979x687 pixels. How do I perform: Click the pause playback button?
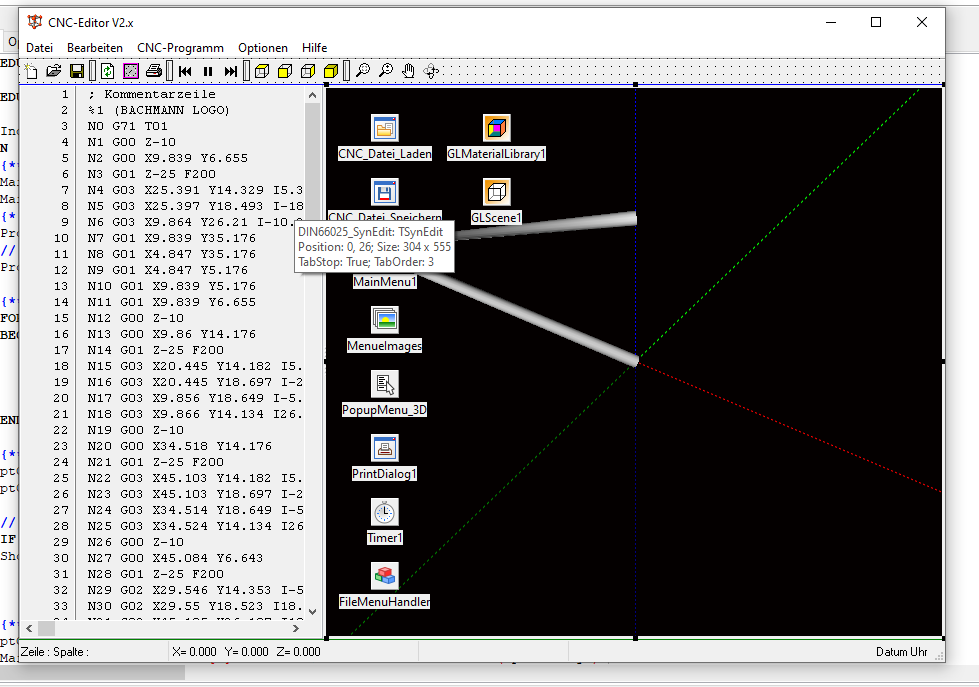tap(208, 71)
